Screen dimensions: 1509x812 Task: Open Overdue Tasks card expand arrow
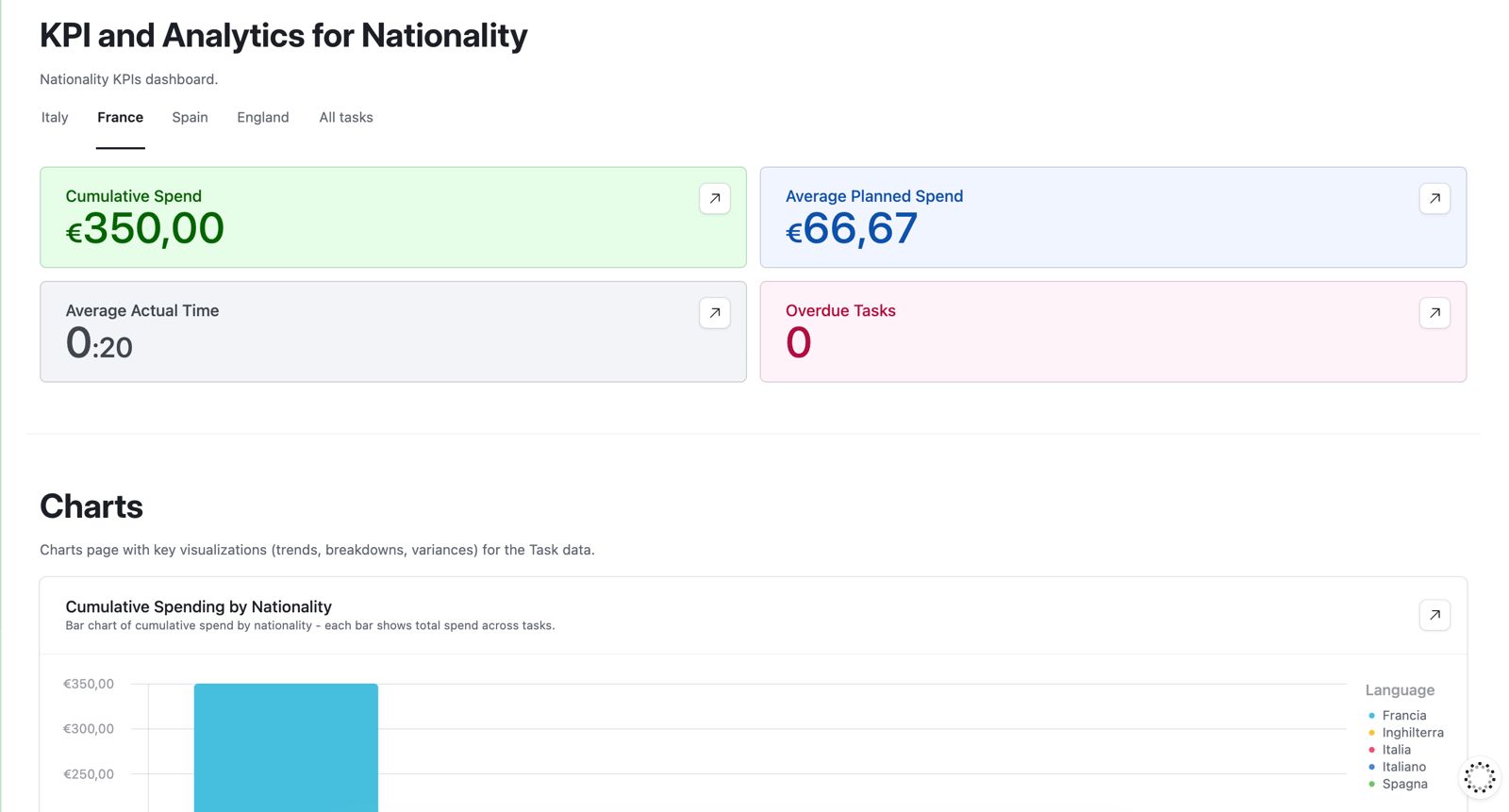coord(1434,312)
